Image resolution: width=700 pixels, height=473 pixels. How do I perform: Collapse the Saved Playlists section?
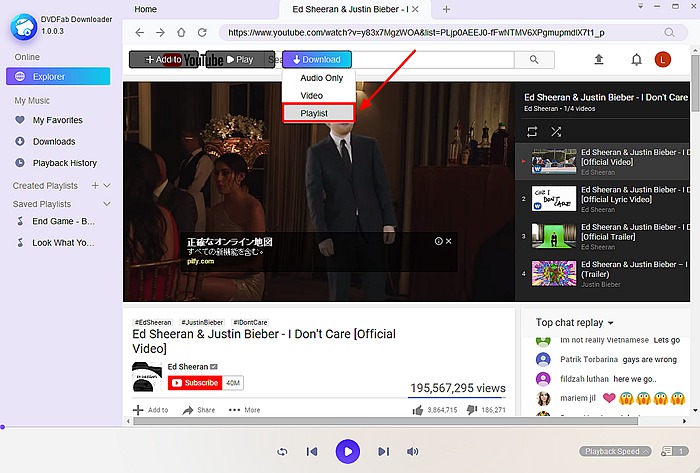coord(107,204)
